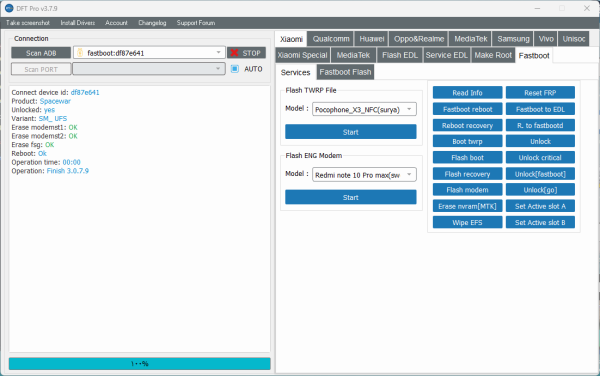The width and height of the screenshot is (600, 376).
Task: Click the STOP button
Action: pyautogui.click(x=246, y=53)
